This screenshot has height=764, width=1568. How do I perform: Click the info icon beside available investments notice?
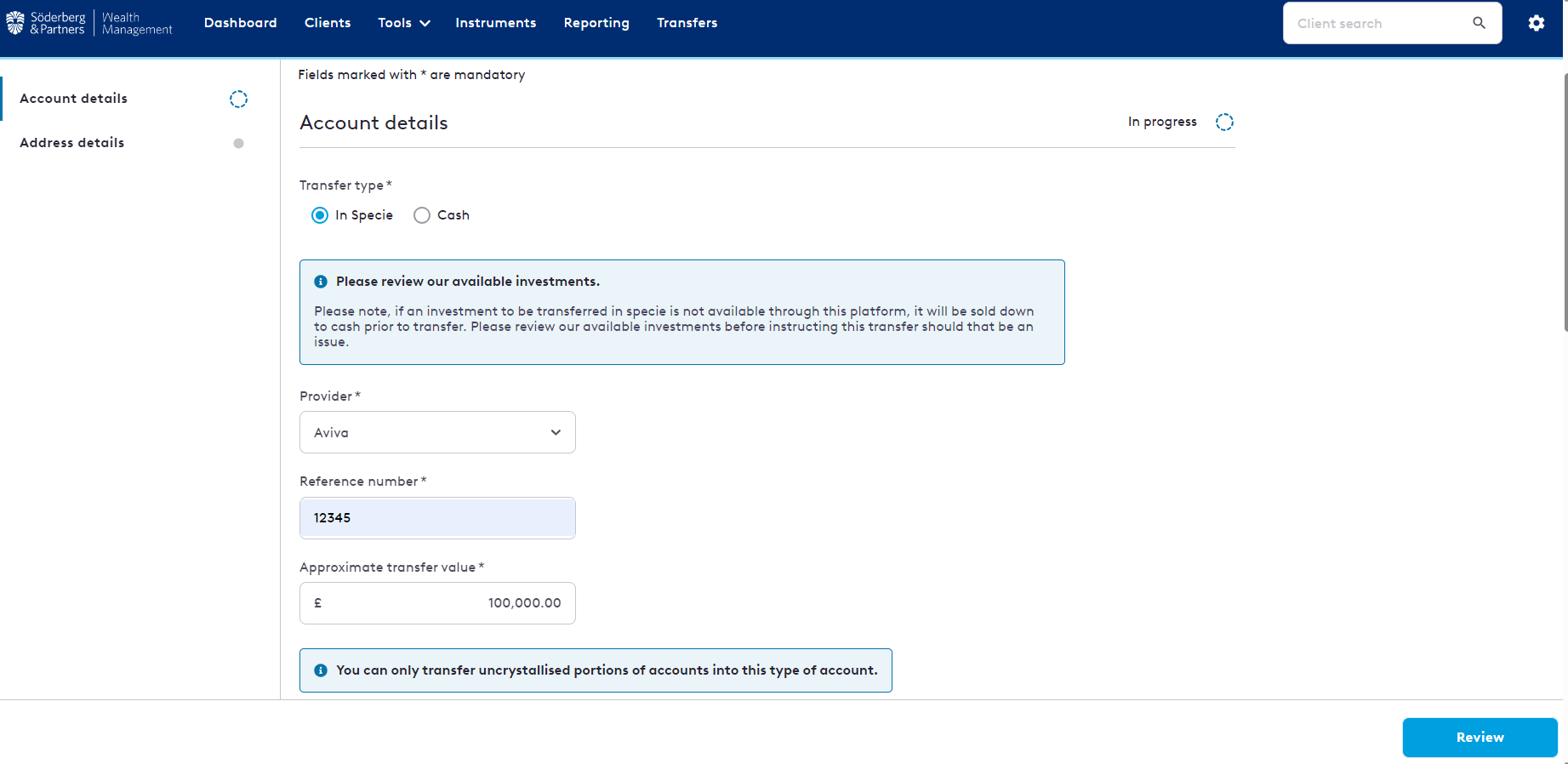click(x=321, y=282)
